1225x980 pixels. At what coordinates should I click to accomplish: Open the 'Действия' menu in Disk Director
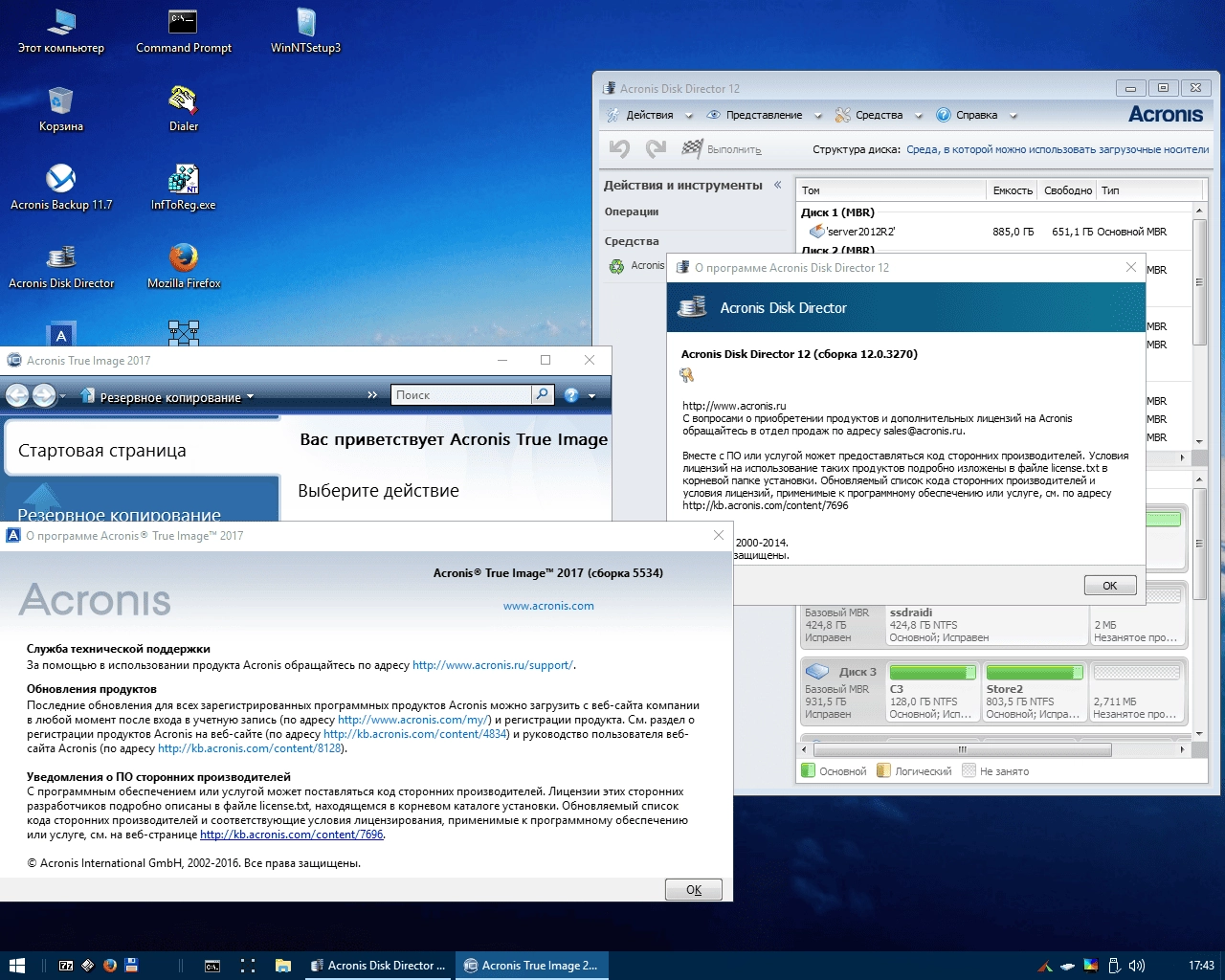coord(649,115)
